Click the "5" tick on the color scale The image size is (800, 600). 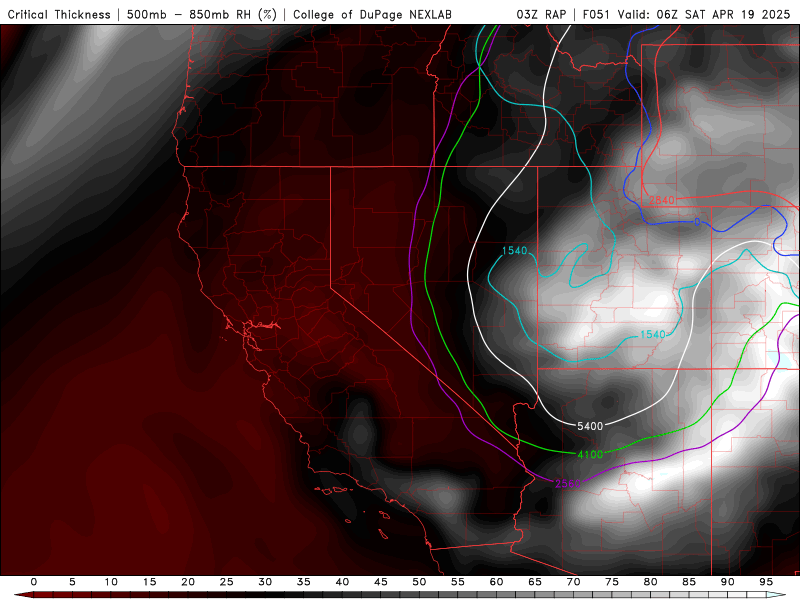click(x=72, y=582)
